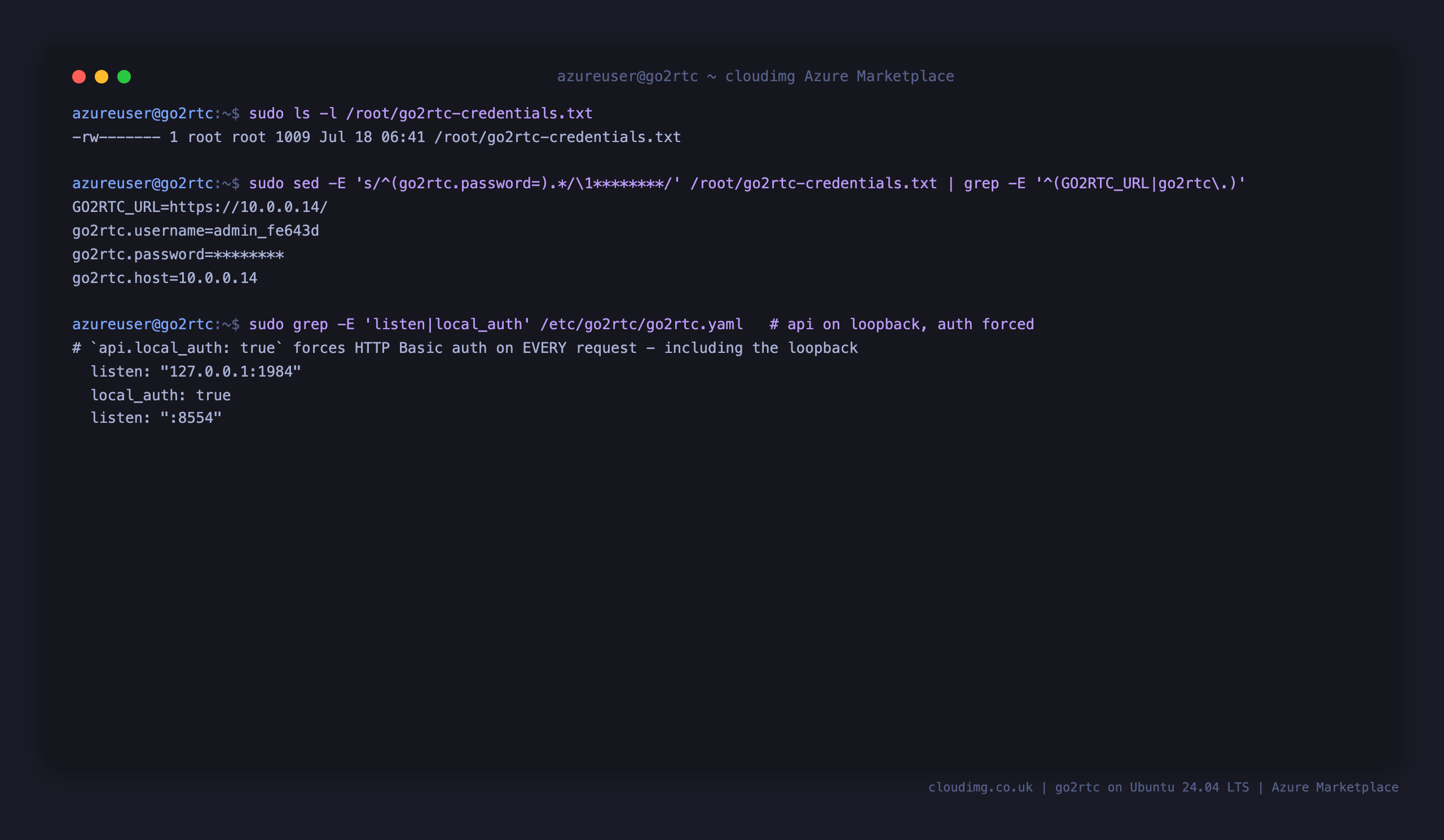Click the masked 'go2rtc.password=********' line
The height and width of the screenshot is (840, 1444).
tap(178, 254)
